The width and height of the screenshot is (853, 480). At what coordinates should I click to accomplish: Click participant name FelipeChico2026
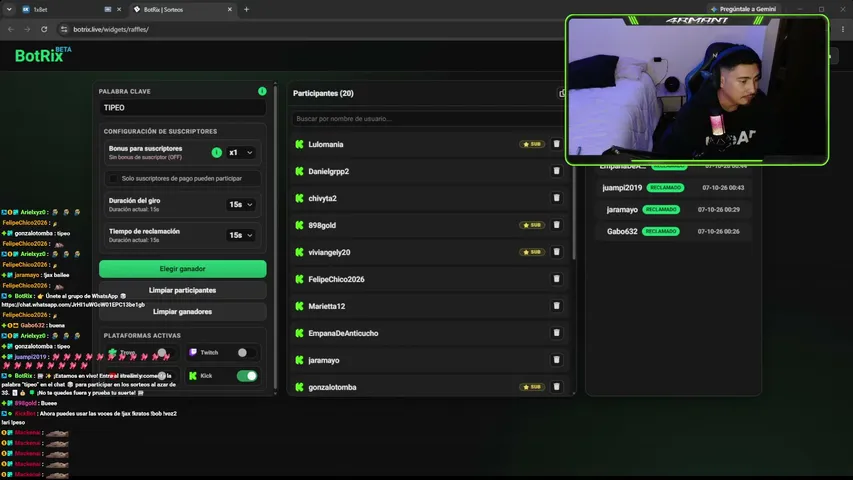336,279
